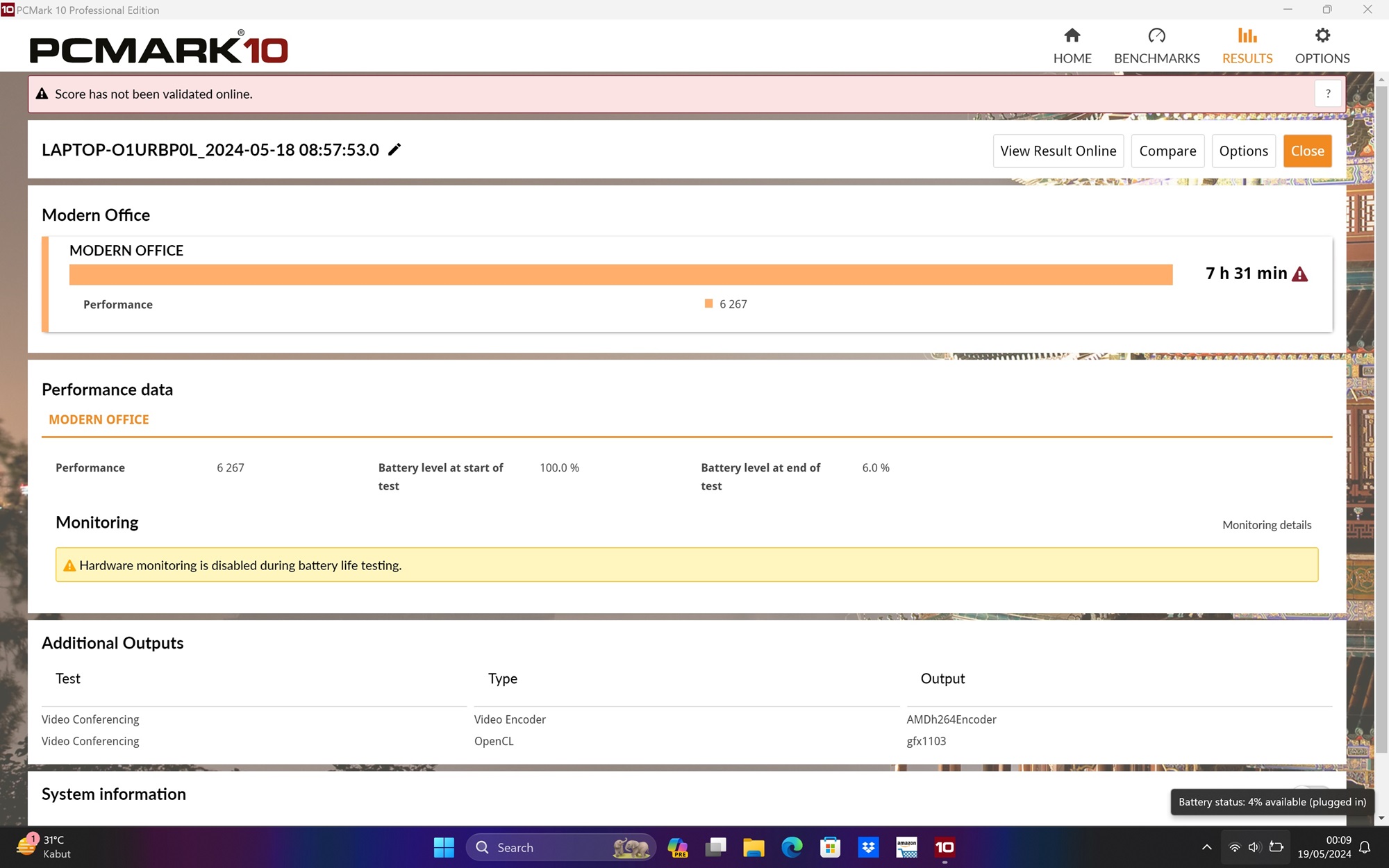Open the notification bell
The height and width of the screenshot is (868, 1389).
pyautogui.click(x=1365, y=847)
